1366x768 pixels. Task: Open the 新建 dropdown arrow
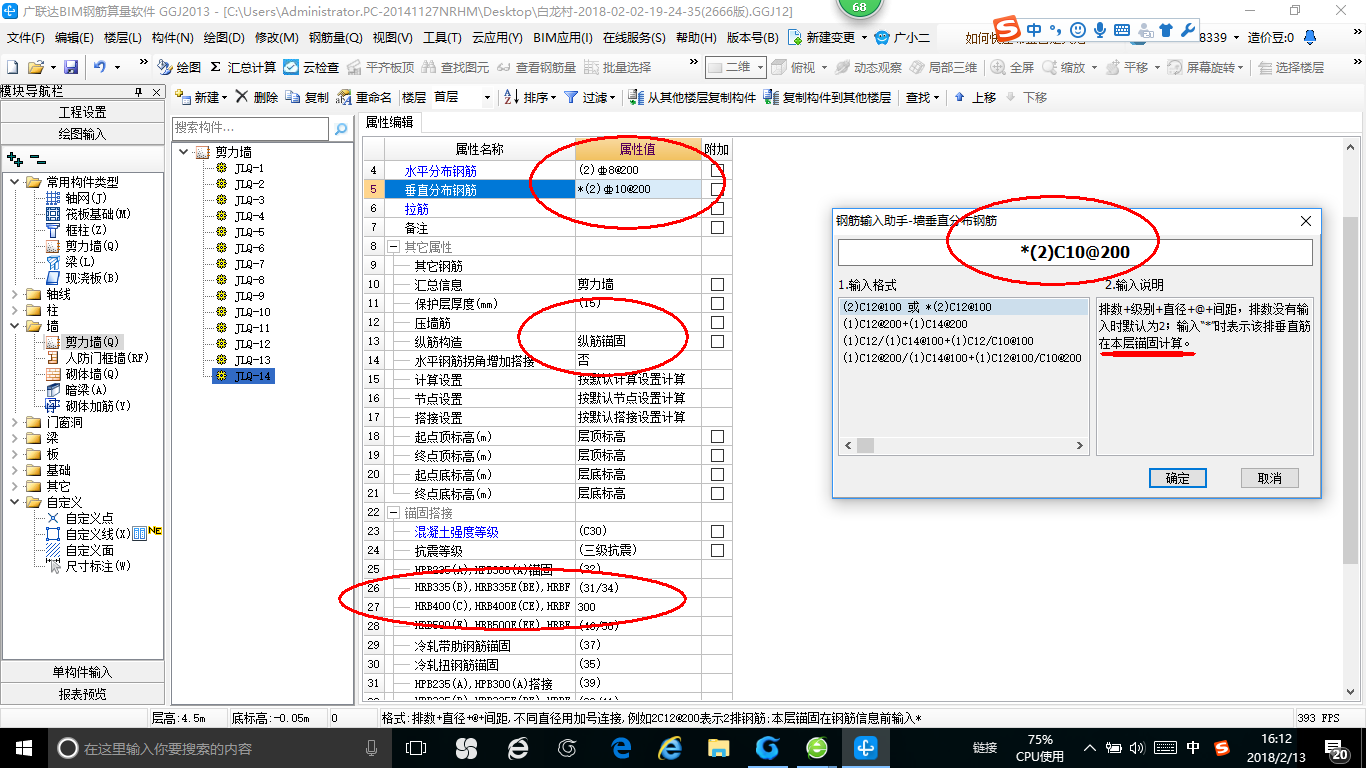(224, 98)
